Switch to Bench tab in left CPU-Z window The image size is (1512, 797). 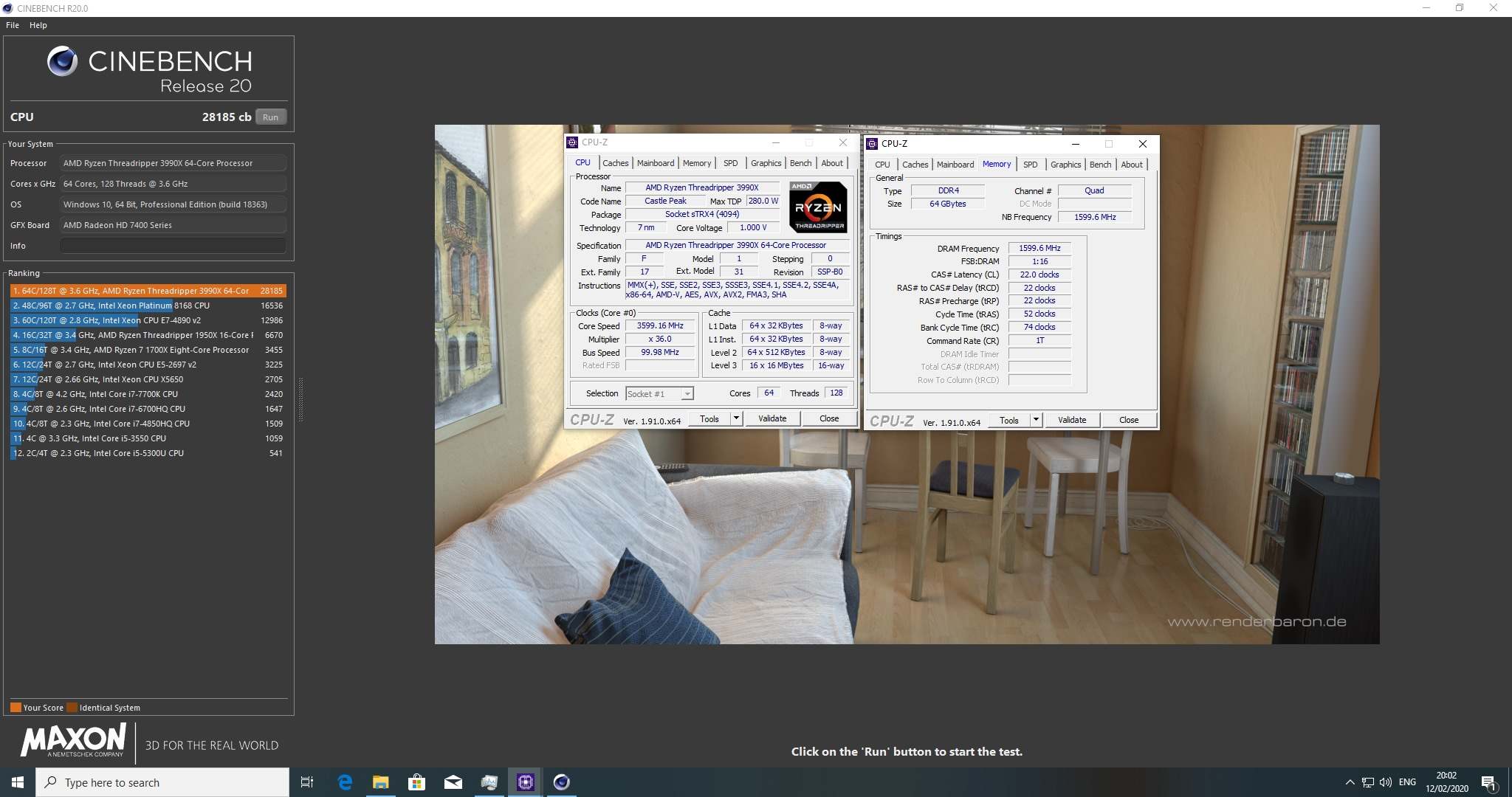(800, 163)
